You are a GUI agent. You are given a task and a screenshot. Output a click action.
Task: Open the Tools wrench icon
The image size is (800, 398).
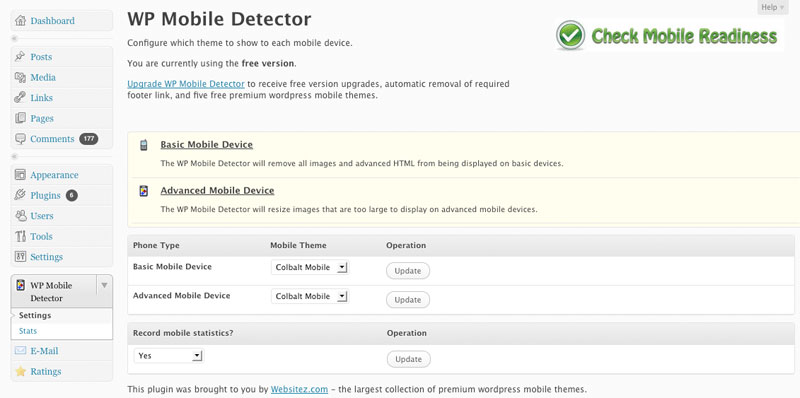click(20, 236)
